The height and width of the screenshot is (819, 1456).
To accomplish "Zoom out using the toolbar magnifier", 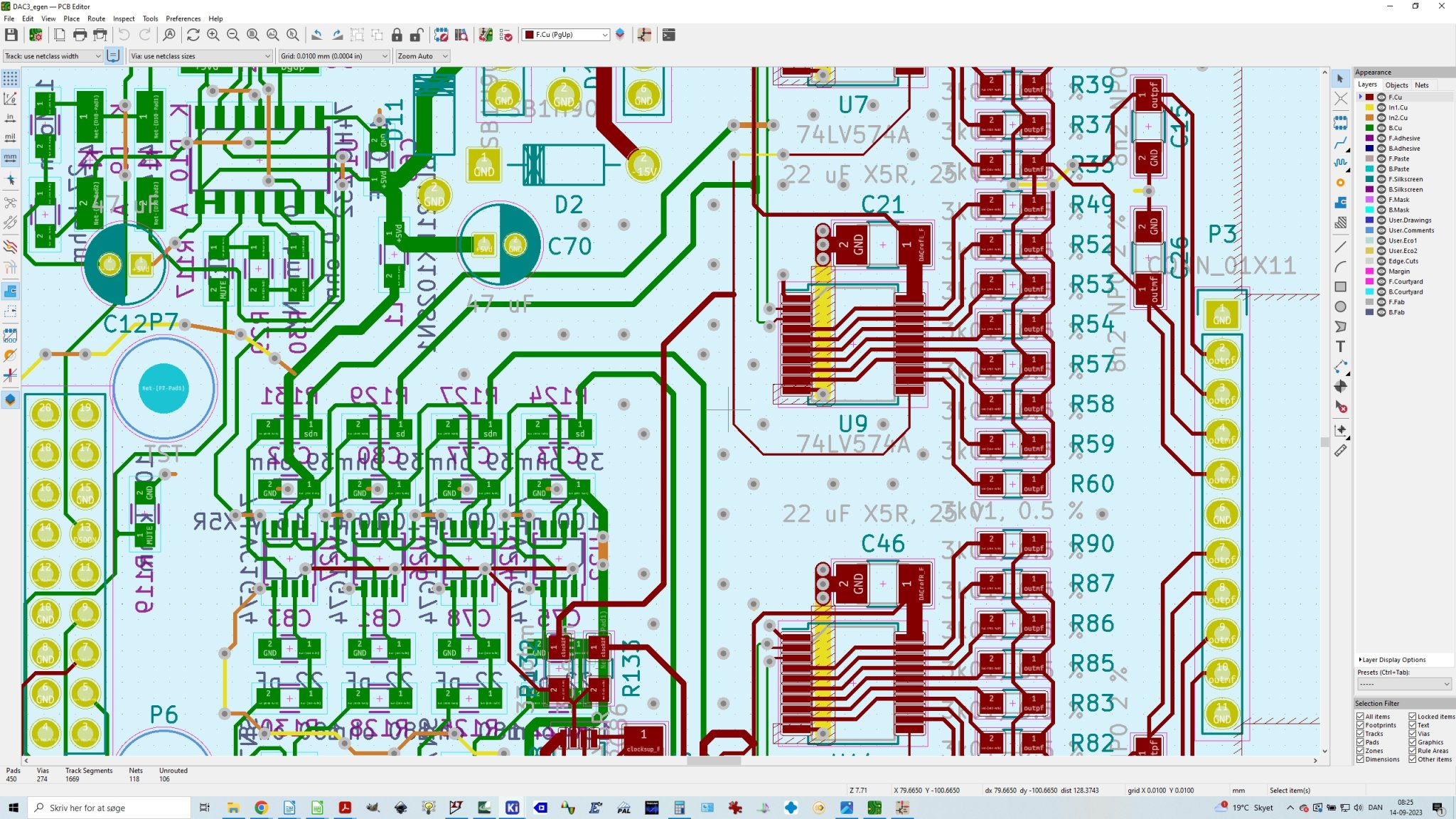I will point(233,35).
